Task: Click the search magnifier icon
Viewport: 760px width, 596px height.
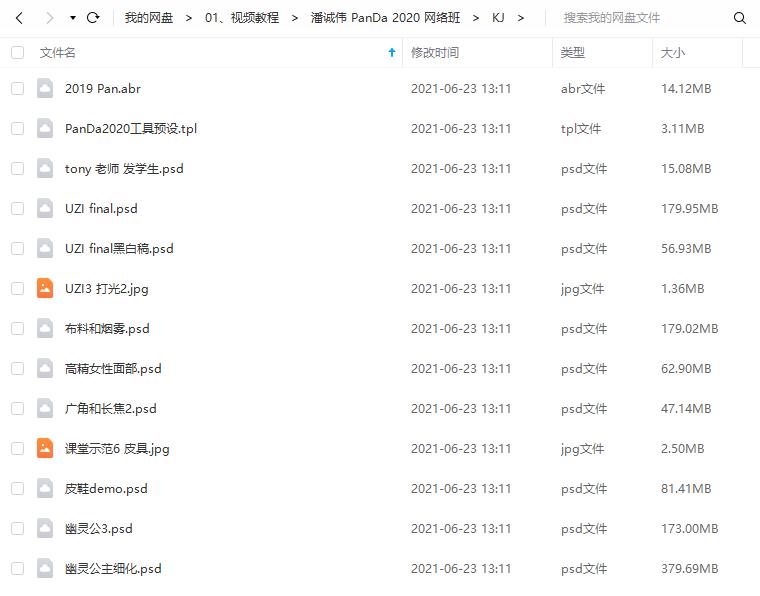Action: click(x=739, y=18)
